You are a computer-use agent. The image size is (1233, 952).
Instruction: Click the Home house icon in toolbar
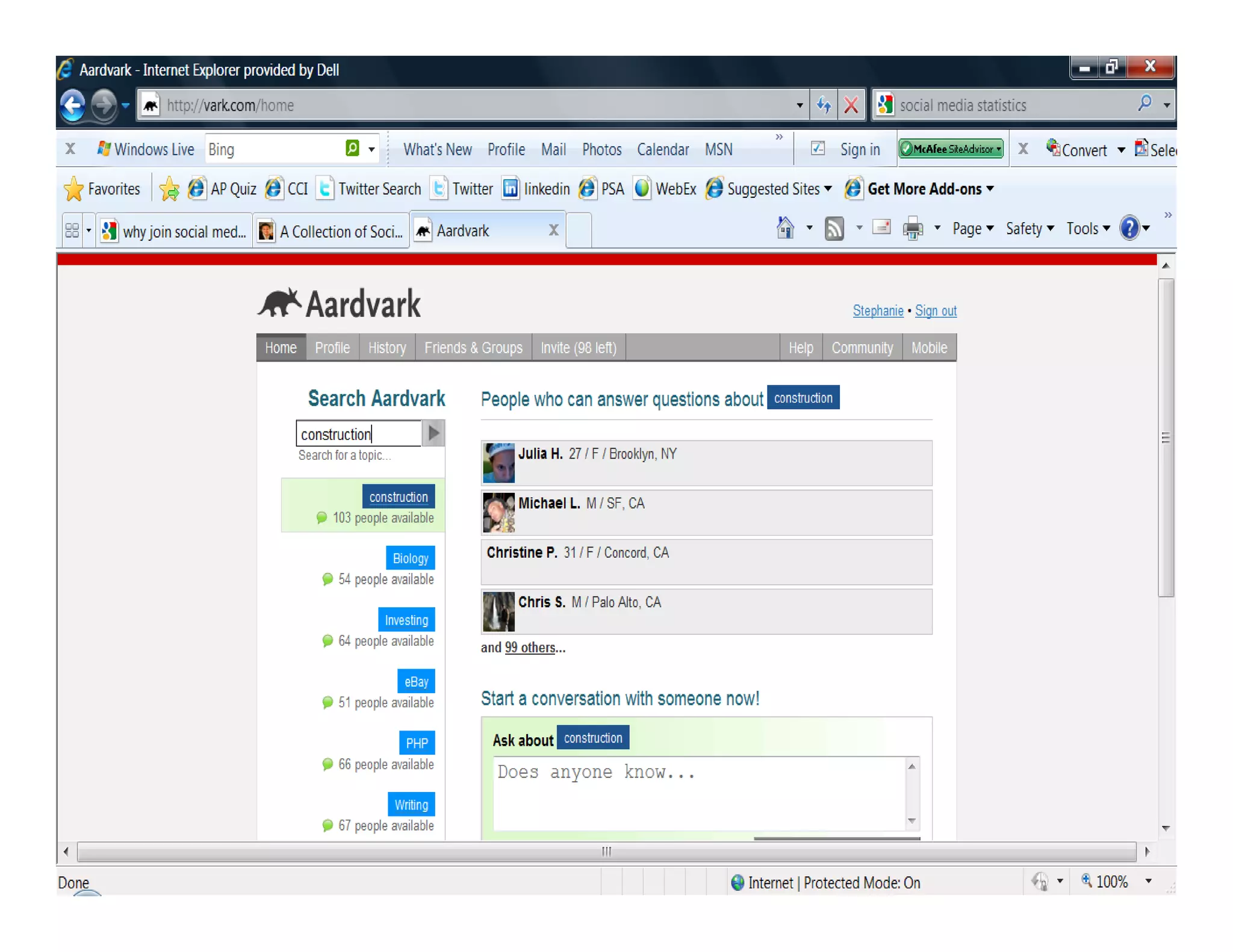pyautogui.click(x=785, y=228)
